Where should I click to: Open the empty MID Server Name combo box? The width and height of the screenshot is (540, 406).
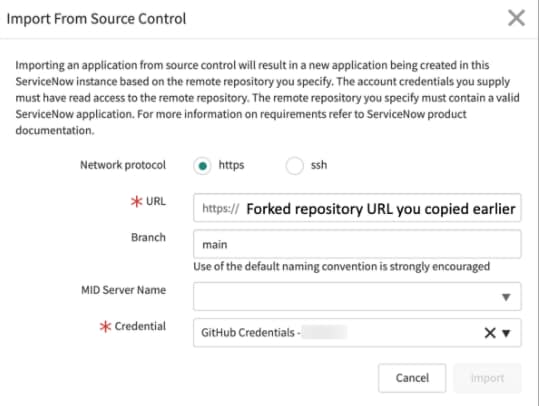point(357,296)
